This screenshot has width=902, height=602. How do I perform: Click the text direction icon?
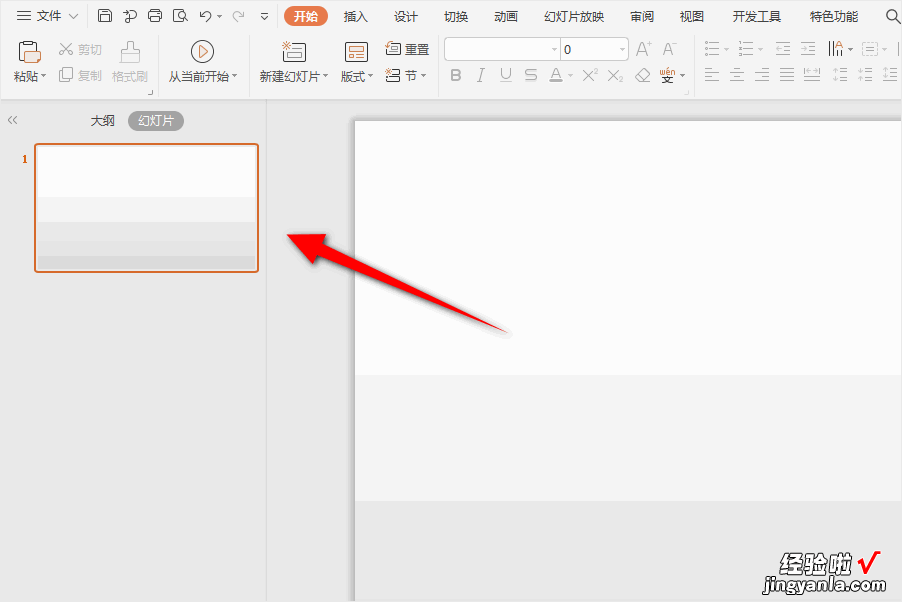pos(836,49)
